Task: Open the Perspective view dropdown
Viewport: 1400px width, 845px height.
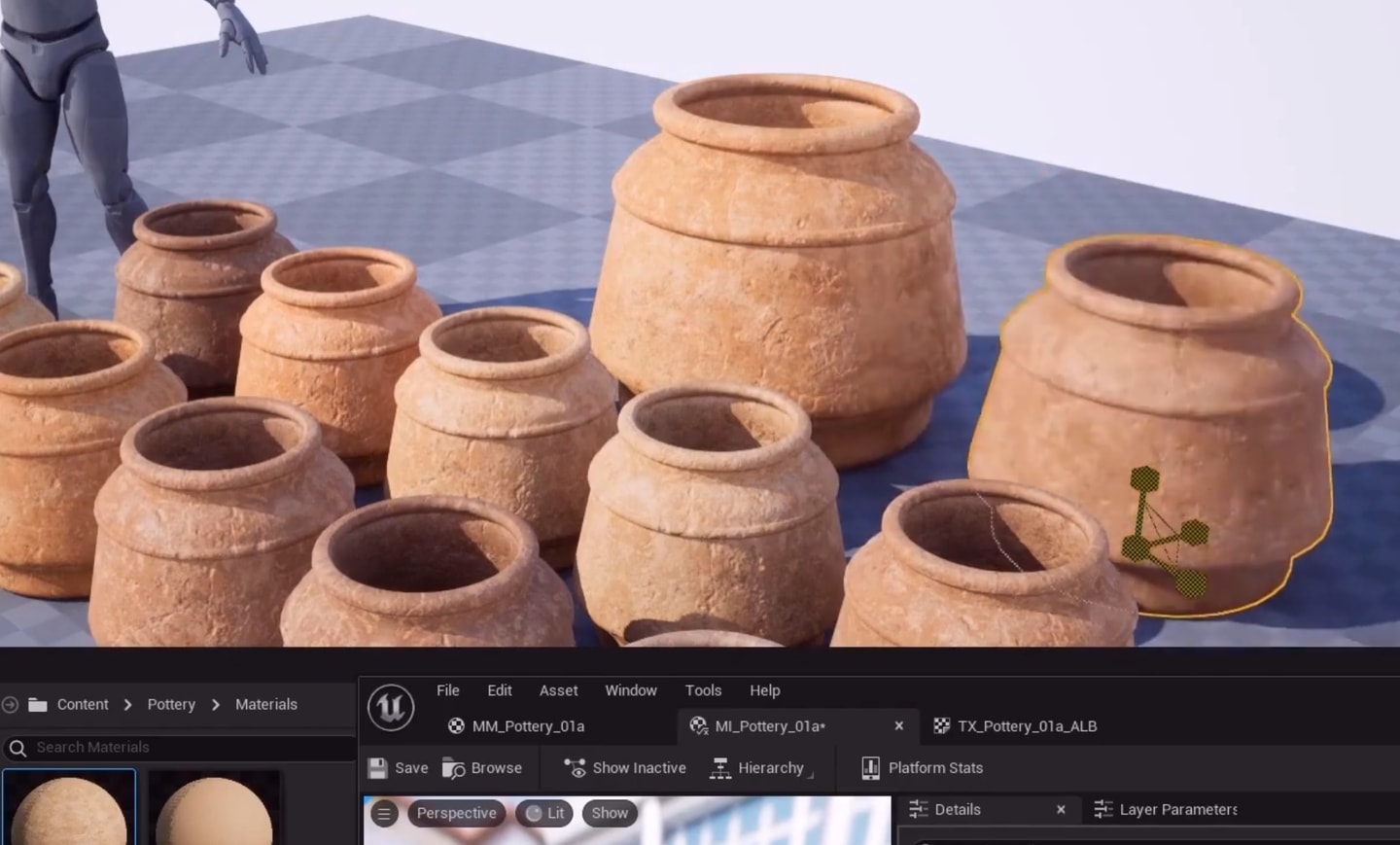Action: pyautogui.click(x=457, y=814)
